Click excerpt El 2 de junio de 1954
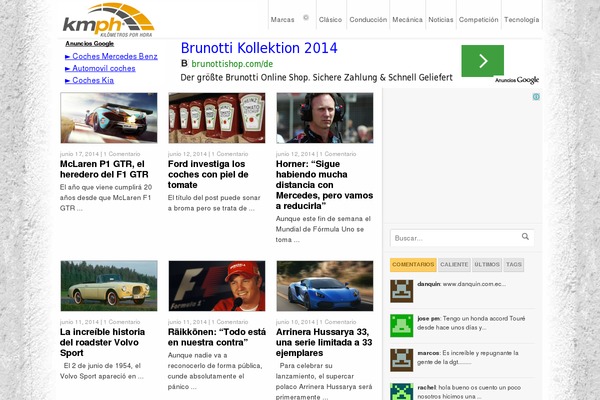This screenshot has width=600, height=400. point(102,371)
